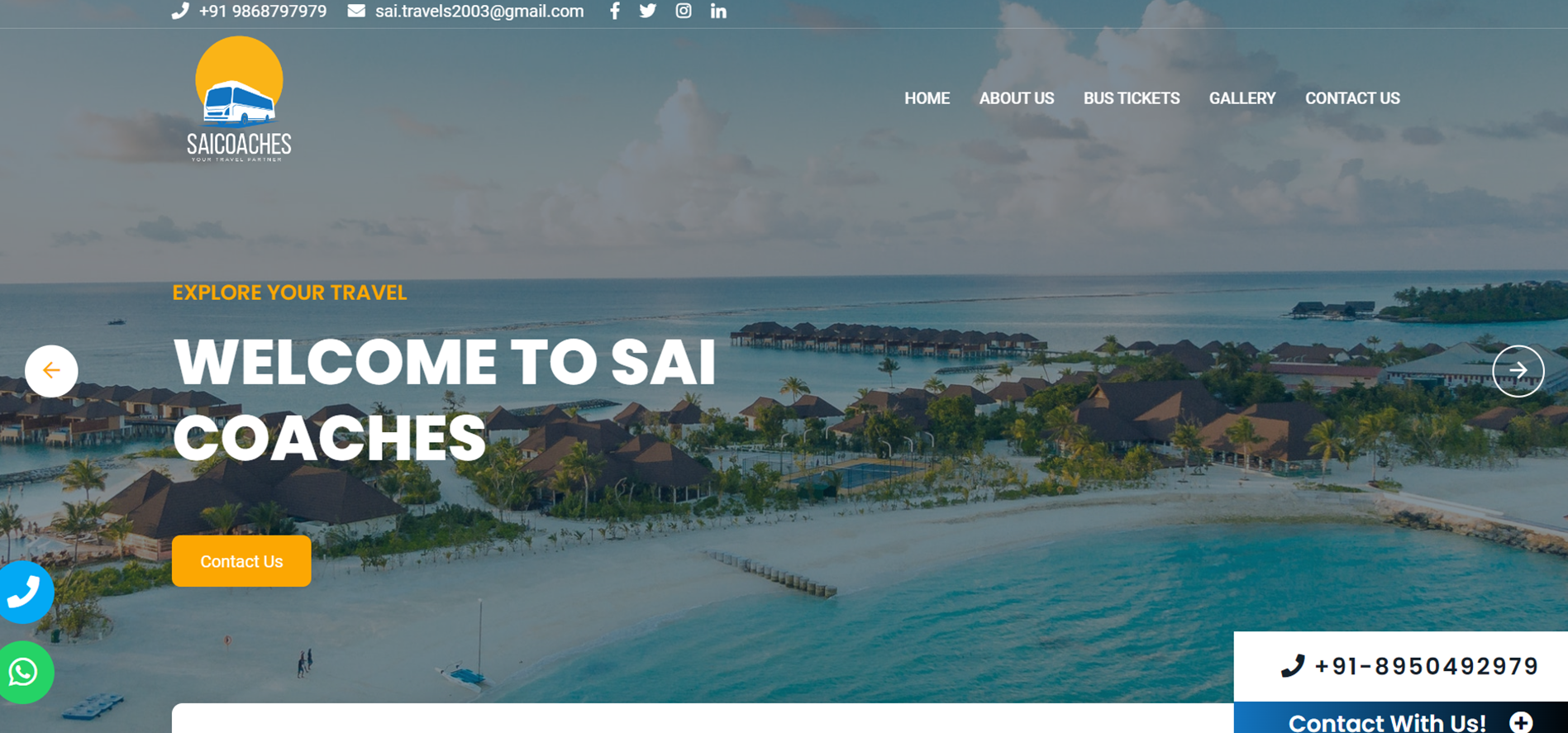Navigate to BUS TICKETS page
1568x733 pixels.
pyautogui.click(x=1132, y=98)
